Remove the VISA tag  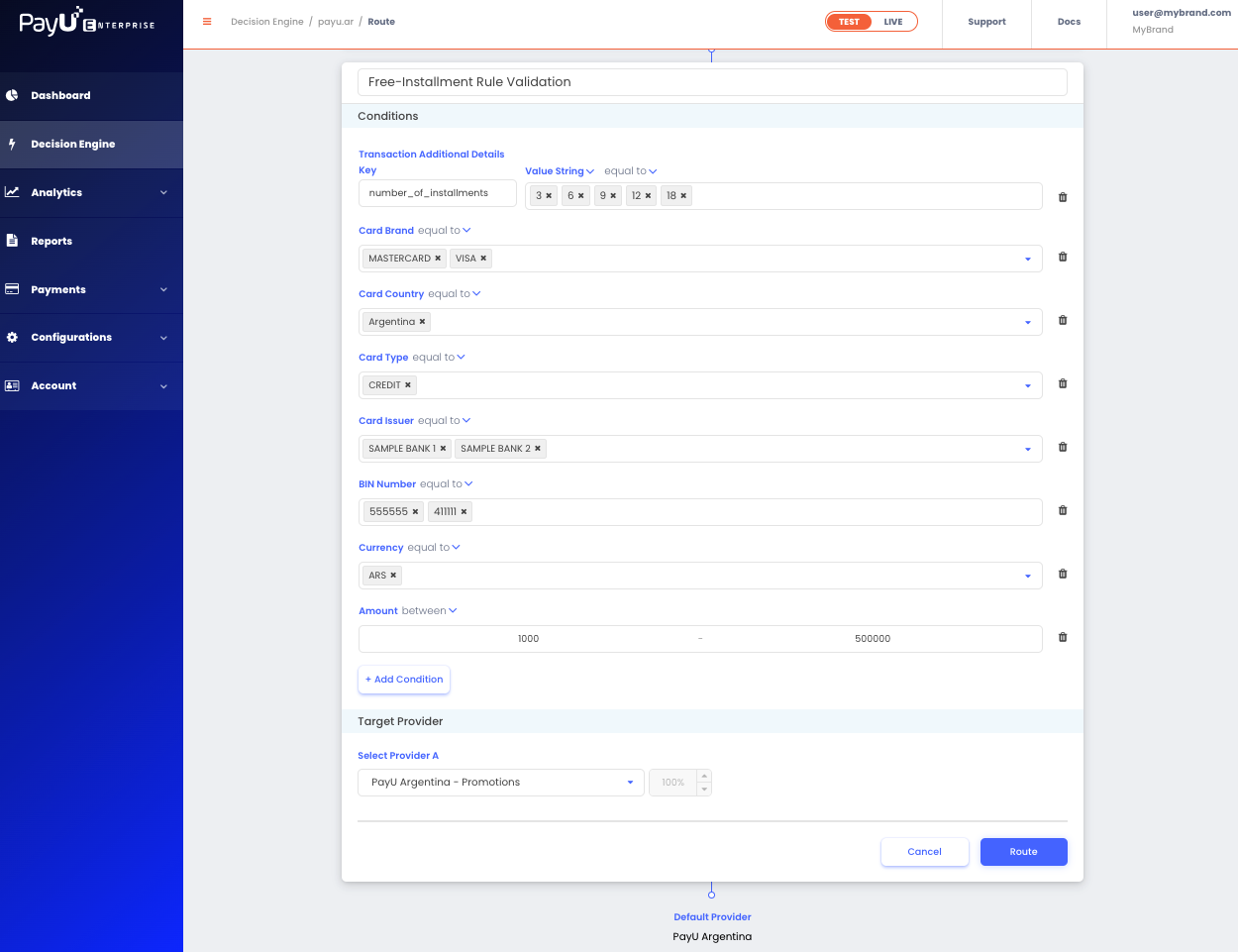point(483,259)
